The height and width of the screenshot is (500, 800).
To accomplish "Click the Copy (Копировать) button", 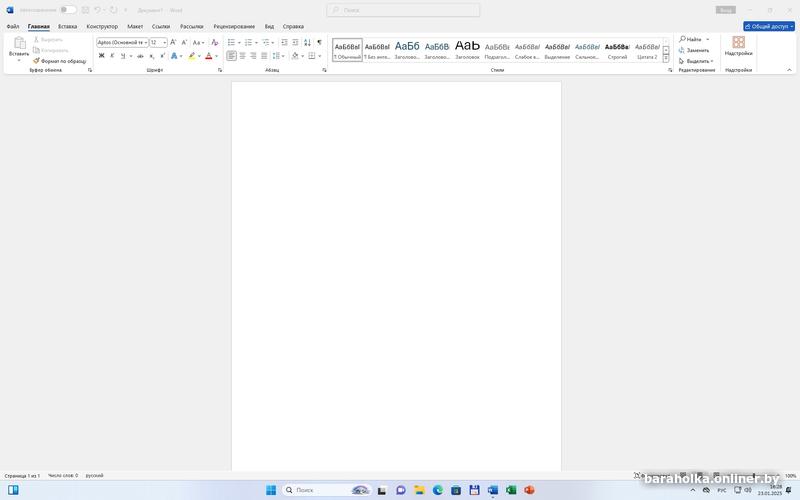I will 51,50.
